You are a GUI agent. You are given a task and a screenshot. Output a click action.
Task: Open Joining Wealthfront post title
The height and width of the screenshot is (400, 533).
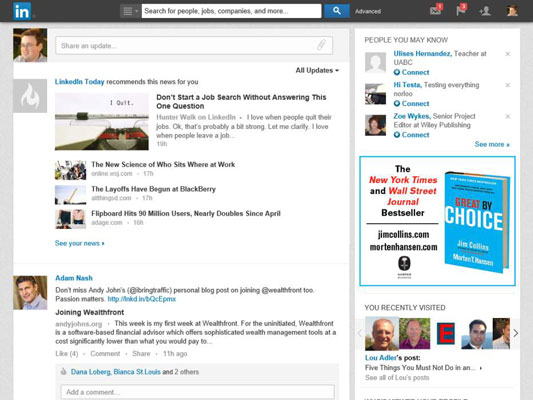pyautogui.click(x=89, y=312)
